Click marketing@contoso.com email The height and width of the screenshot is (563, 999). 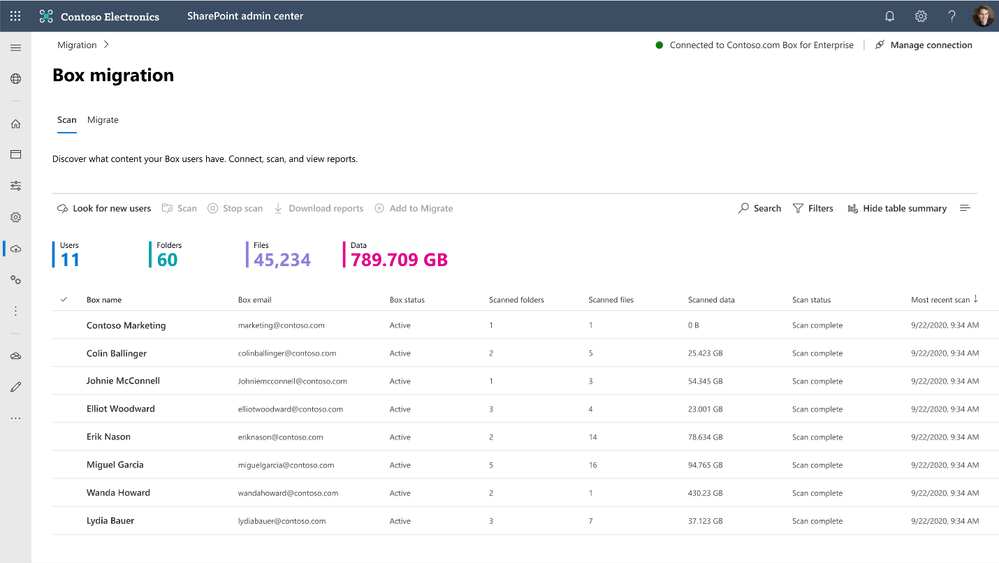point(281,325)
